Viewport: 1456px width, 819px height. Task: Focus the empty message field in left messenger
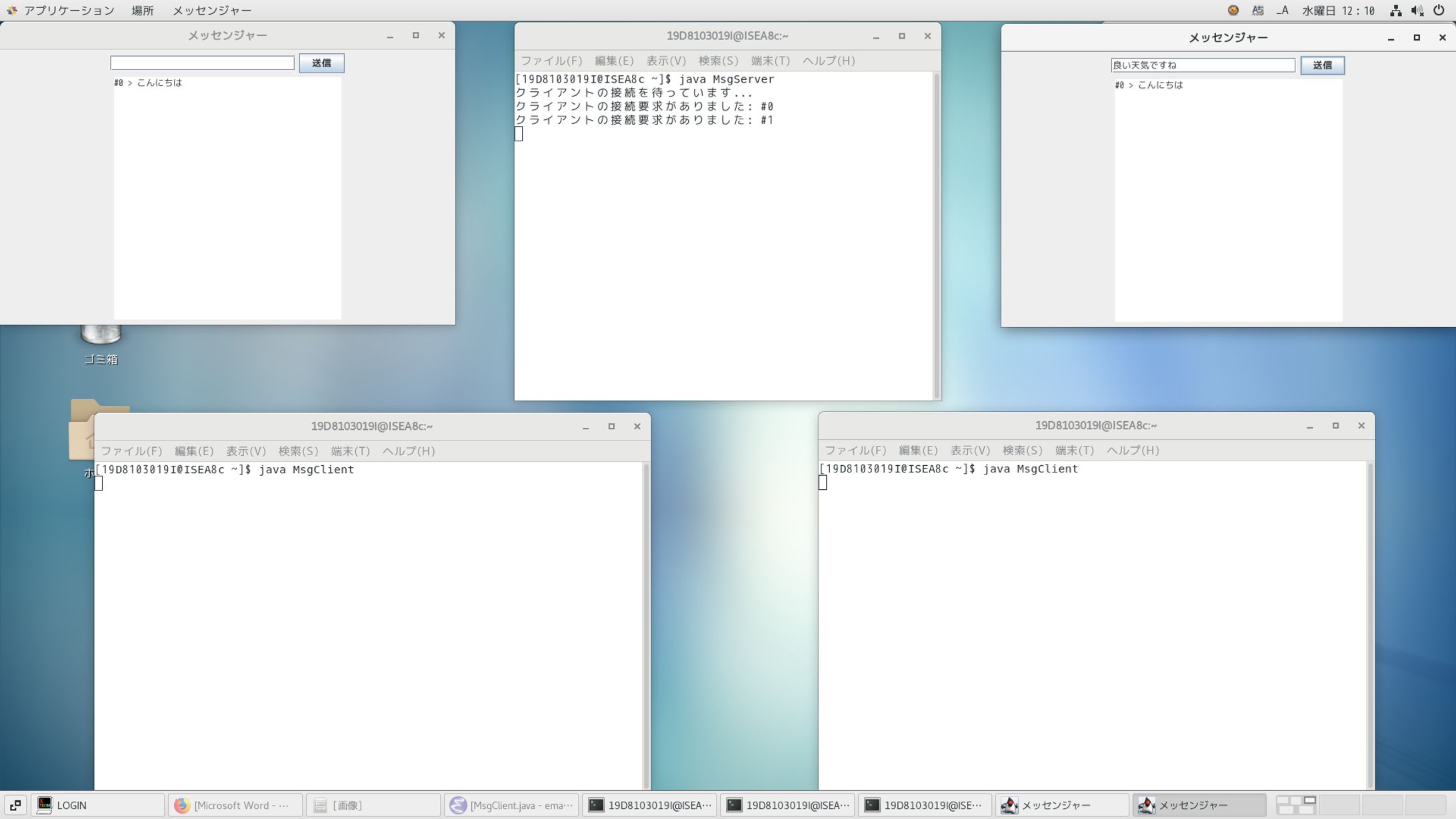pos(202,63)
